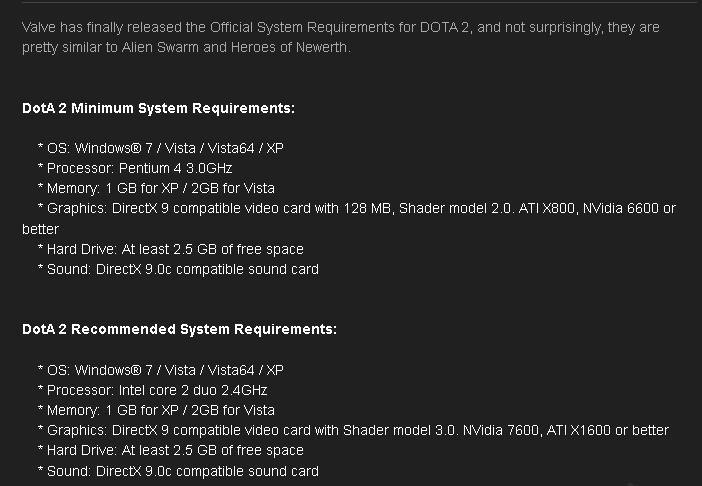Viewport: 702px width, 486px height.
Task: Click the Hard Drive line under Recommended requirements
Action: click(x=170, y=450)
